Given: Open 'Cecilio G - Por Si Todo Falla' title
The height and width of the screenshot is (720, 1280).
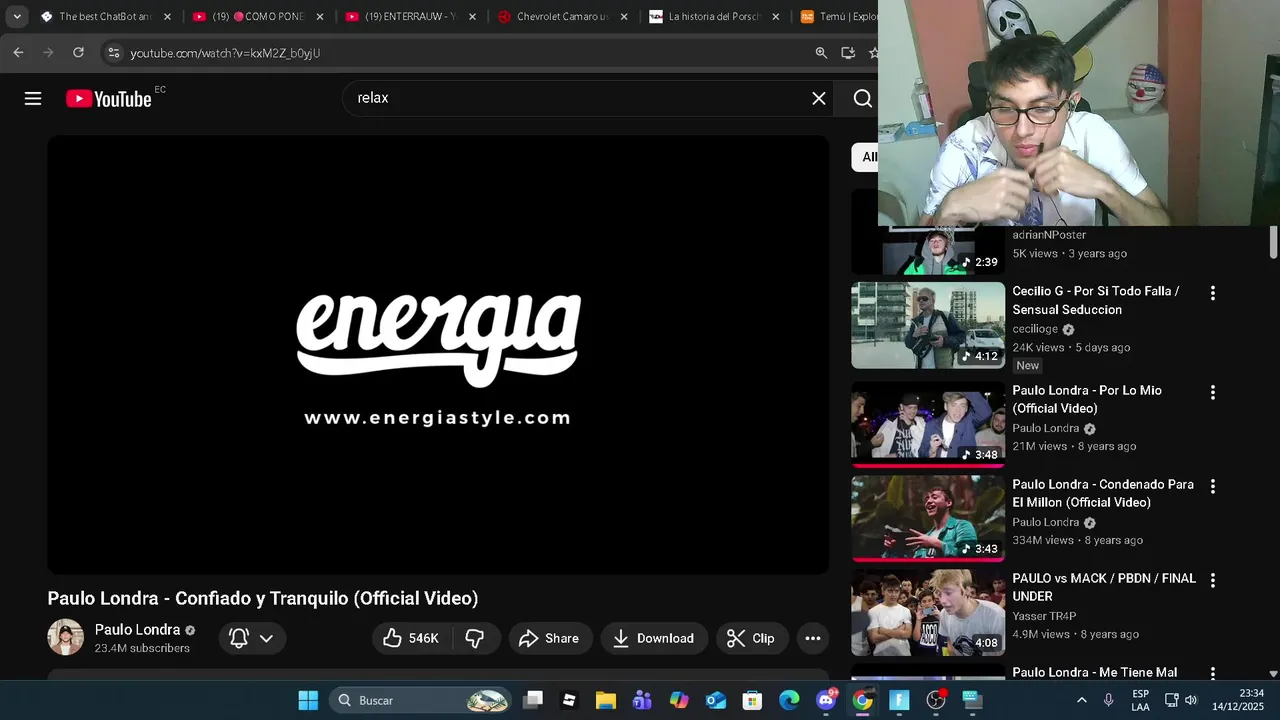Looking at the screenshot, I should pyautogui.click(x=1096, y=300).
